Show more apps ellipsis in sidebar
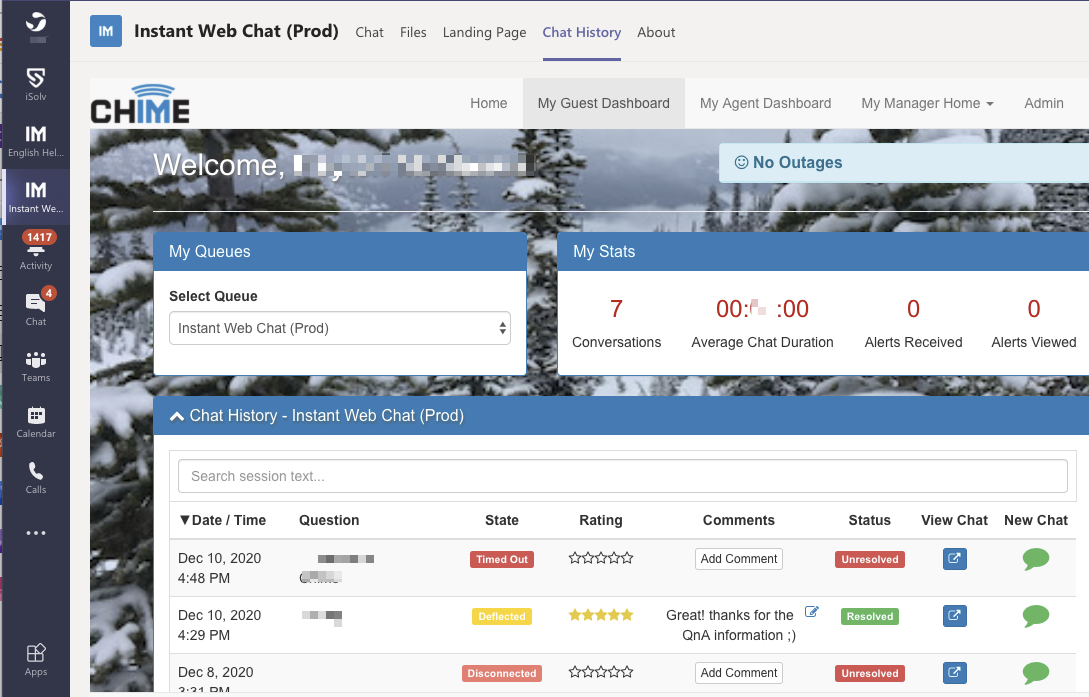 tap(35, 533)
